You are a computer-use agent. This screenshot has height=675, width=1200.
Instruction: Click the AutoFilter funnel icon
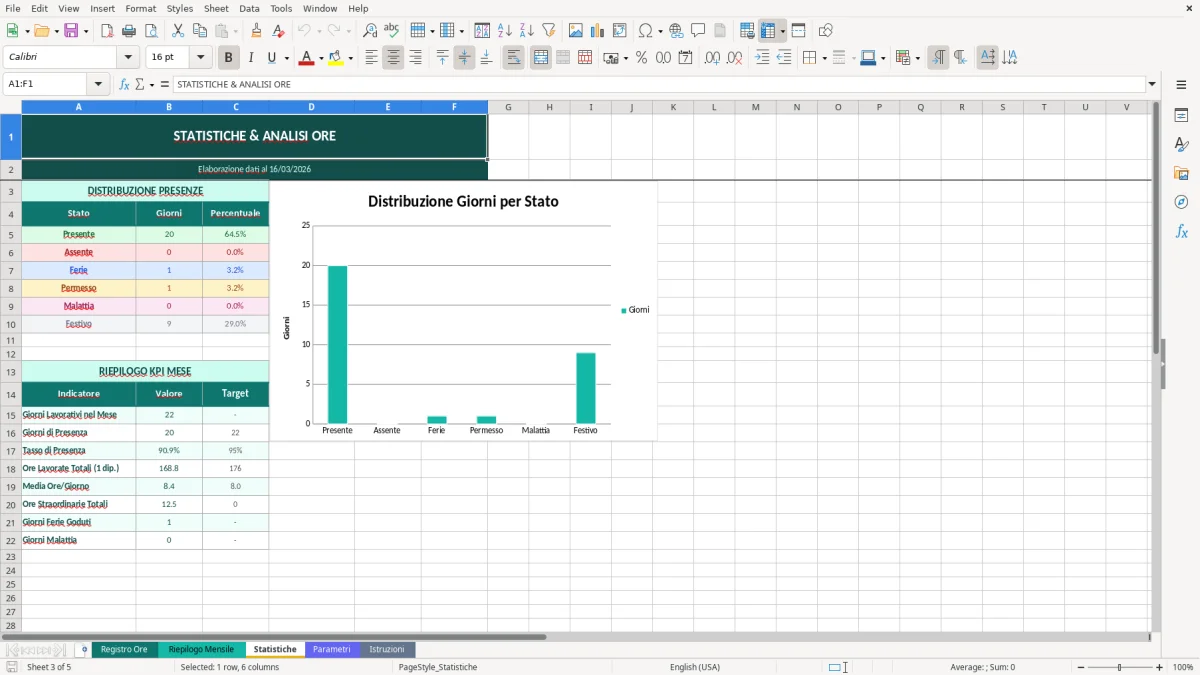(x=548, y=31)
